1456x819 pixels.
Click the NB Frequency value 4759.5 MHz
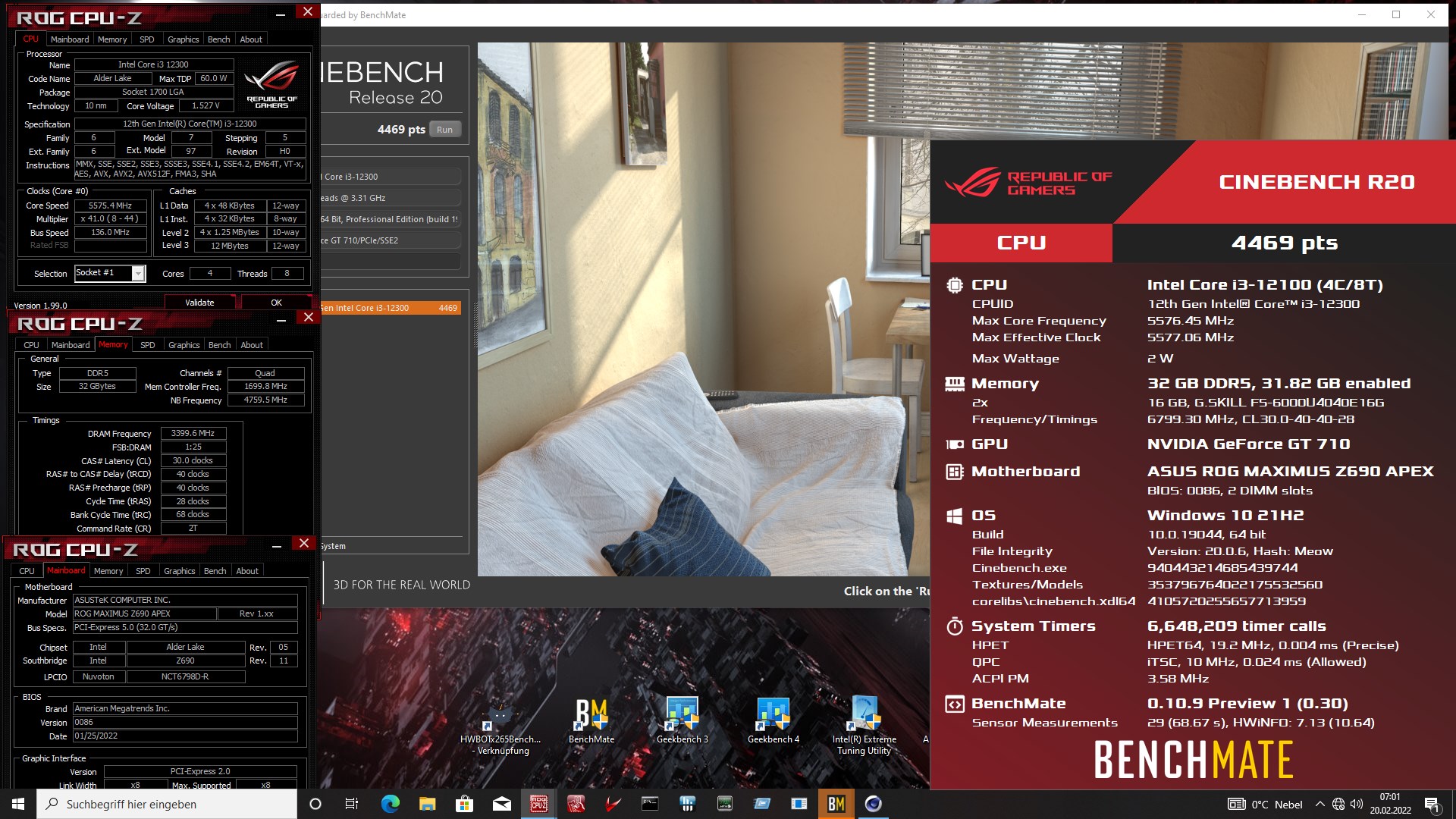coord(266,400)
